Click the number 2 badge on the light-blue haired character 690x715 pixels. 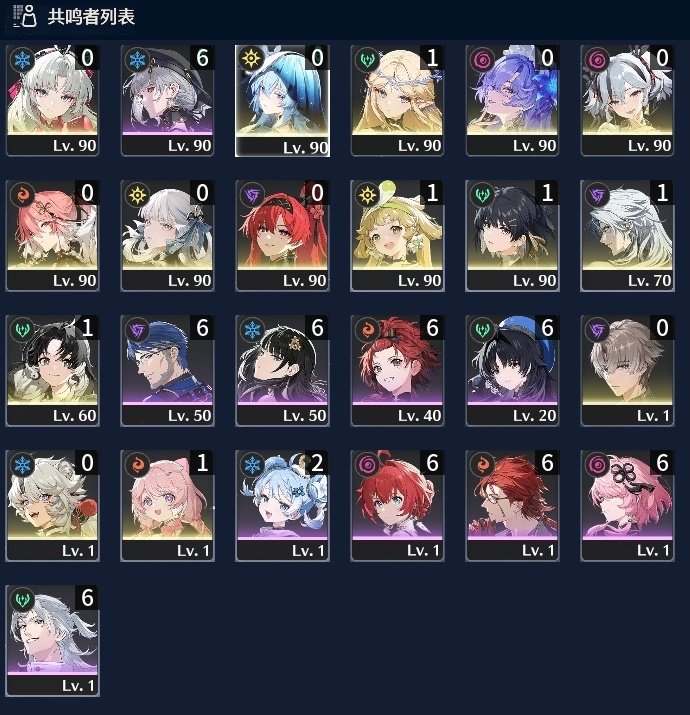point(317,463)
